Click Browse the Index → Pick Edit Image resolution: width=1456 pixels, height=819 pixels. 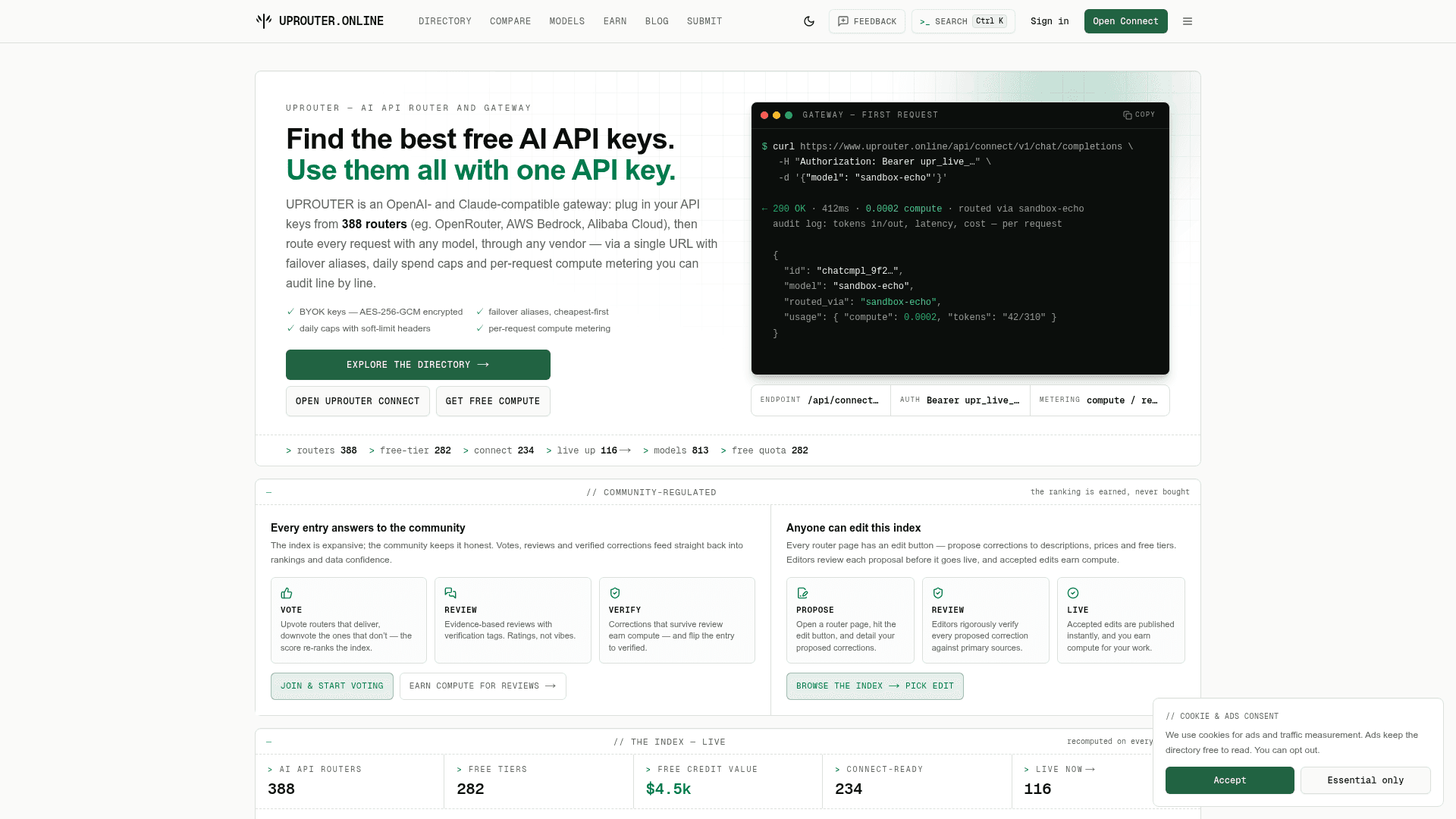[x=875, y=686]
